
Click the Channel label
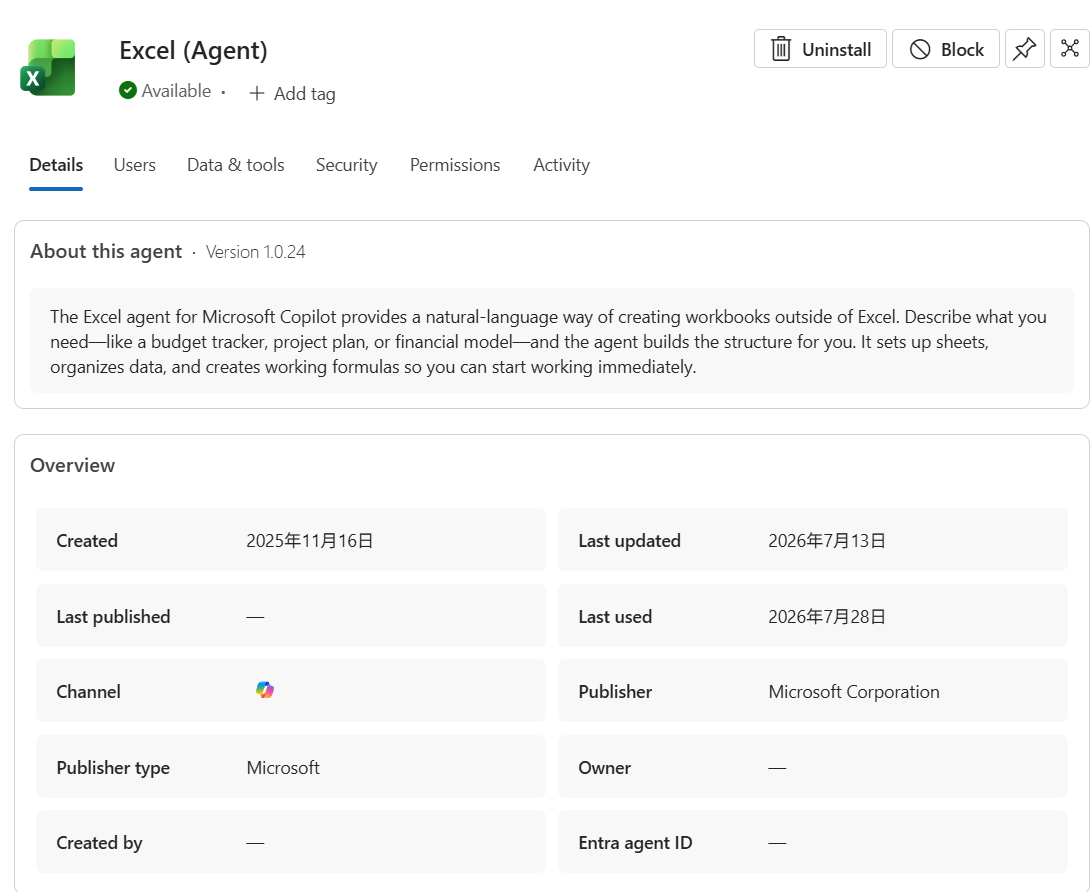[x=88, y=692]
